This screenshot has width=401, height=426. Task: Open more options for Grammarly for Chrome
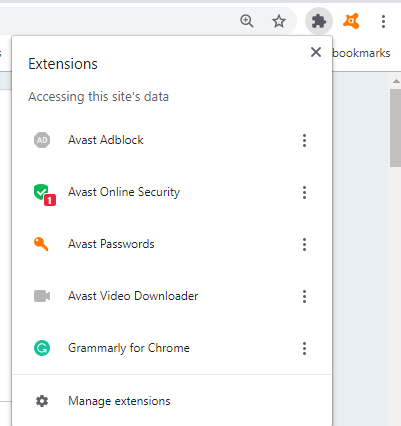click(304, 348)
